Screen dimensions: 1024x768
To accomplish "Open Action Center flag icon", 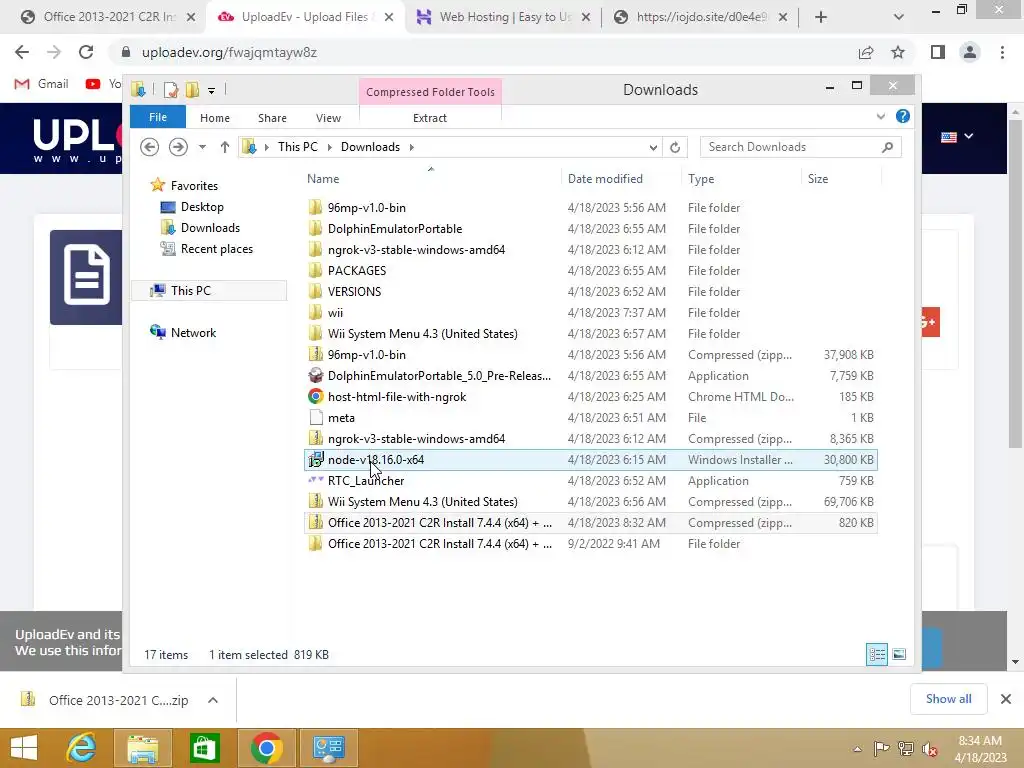I will pyautogui.click(x=881, y=748).
